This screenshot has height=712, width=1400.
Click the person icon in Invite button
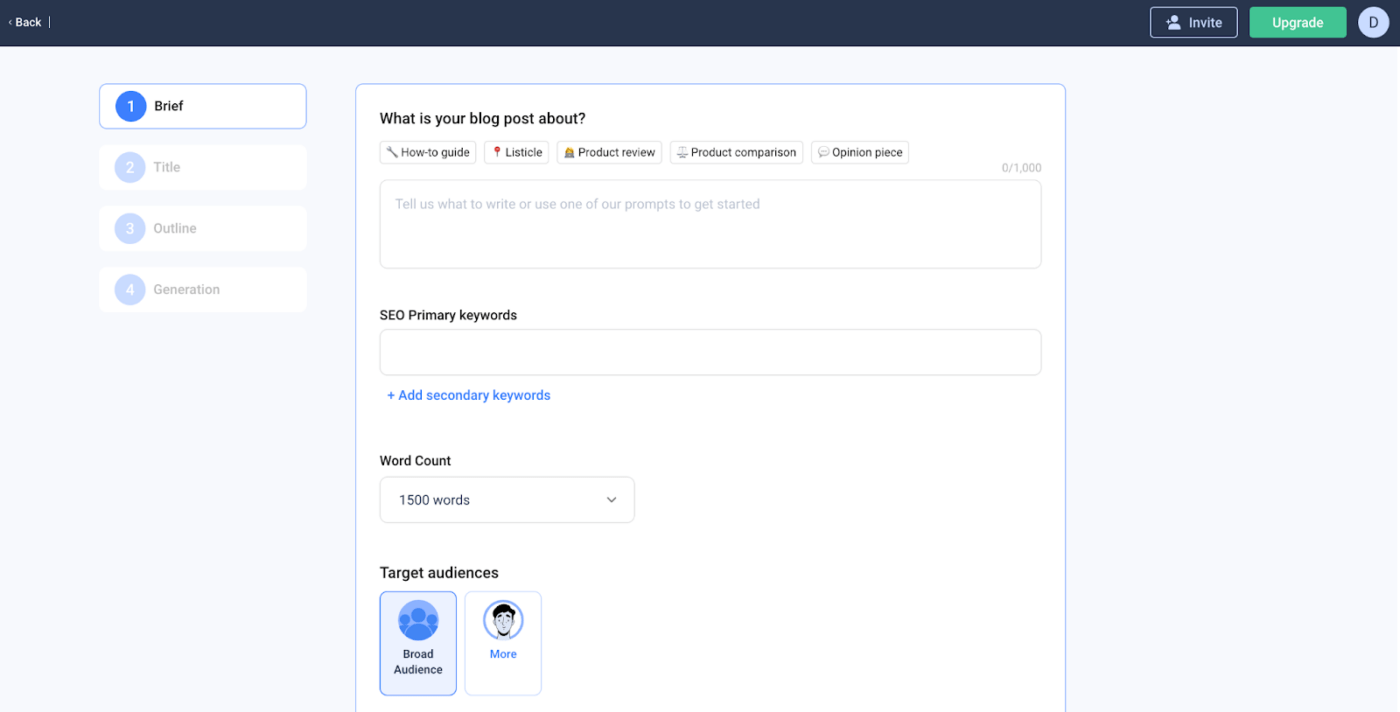tap(1174, 22)
